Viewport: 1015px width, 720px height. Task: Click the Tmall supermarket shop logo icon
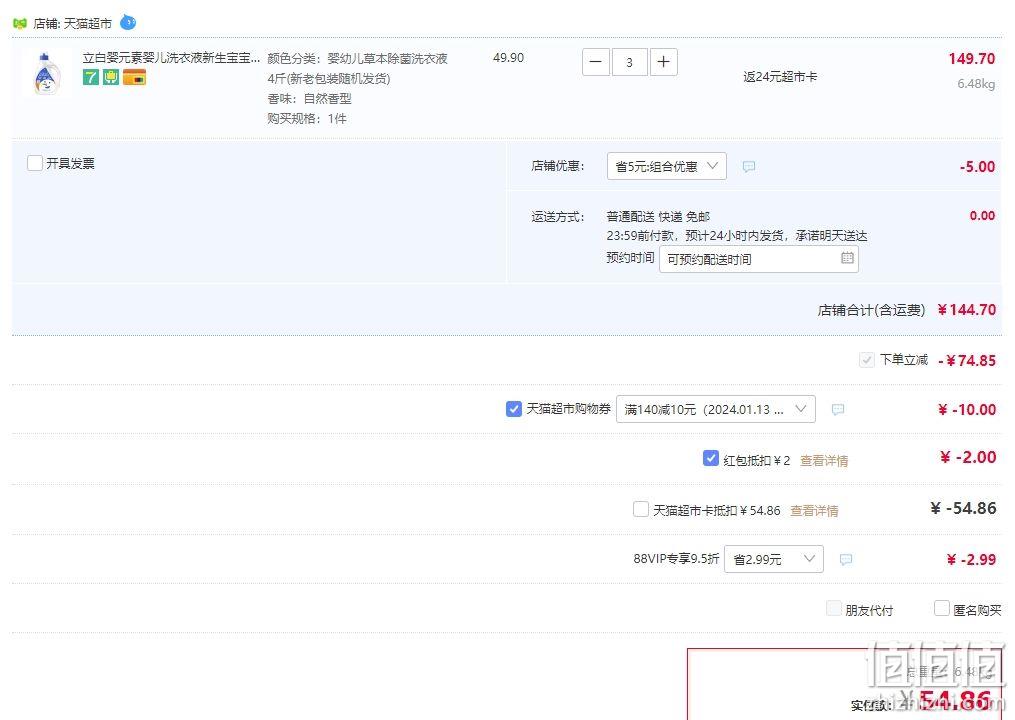[20, 23]
